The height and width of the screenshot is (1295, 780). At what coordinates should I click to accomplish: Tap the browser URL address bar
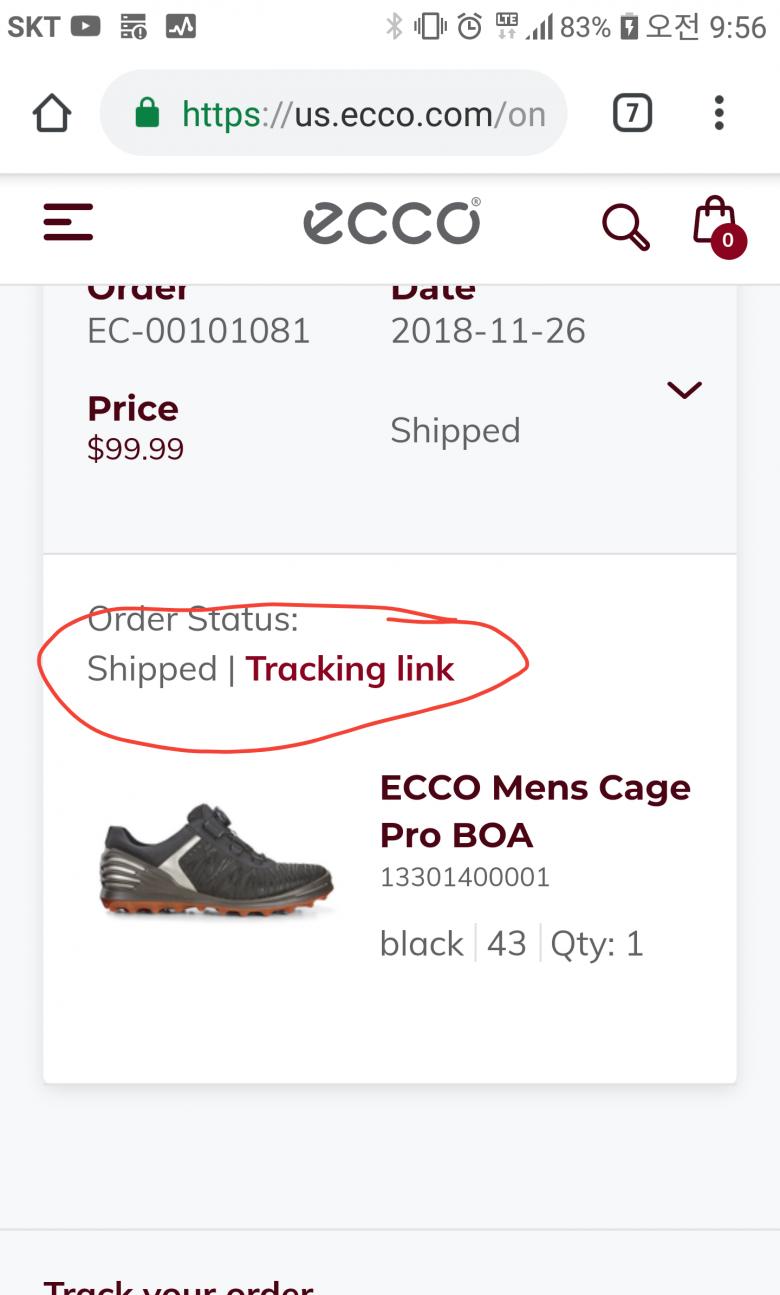362,113
